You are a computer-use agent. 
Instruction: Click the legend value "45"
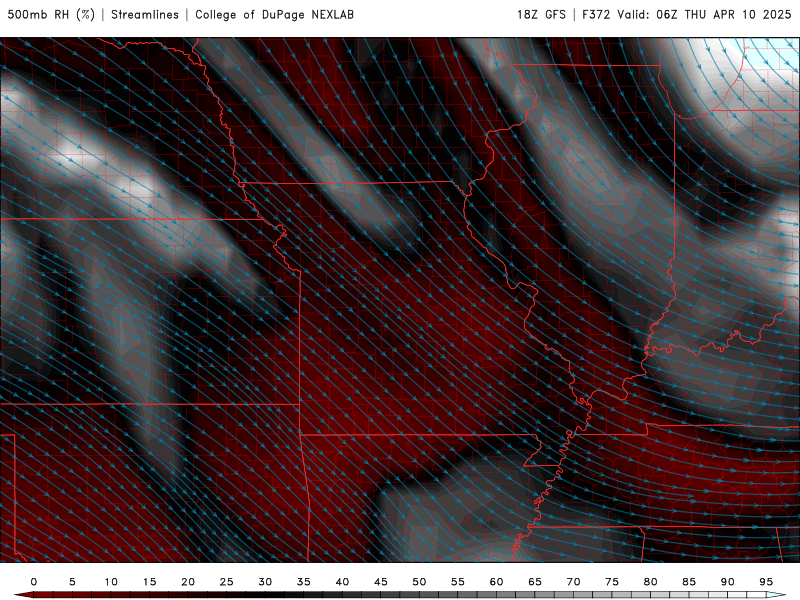pos(381,582)
